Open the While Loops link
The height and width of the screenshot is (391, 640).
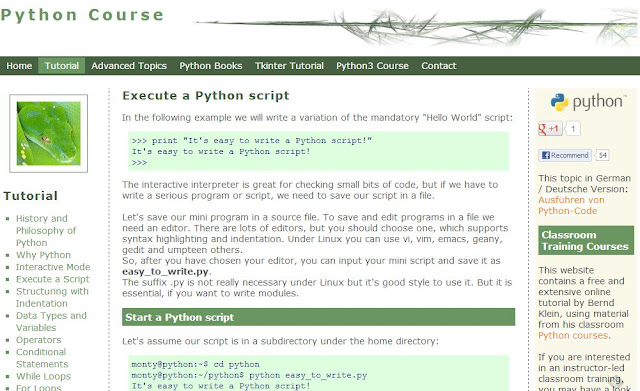tap(43, 376)
